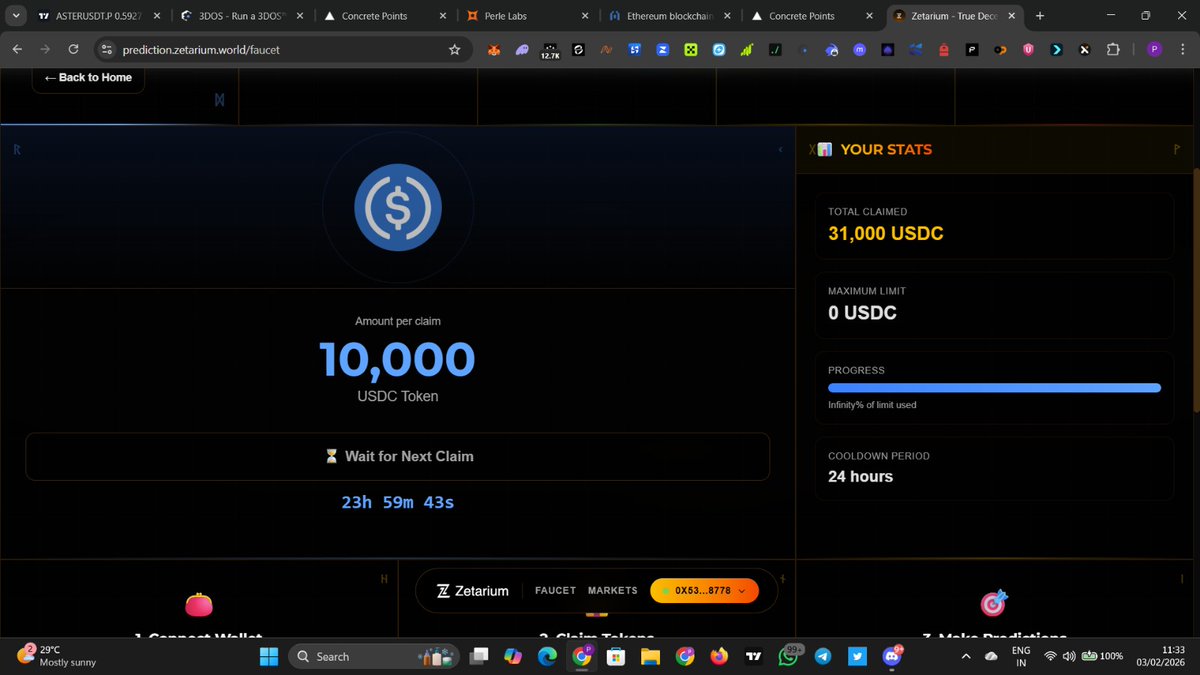Go back using Back to Home
The width and height of the screenshot is (1200, 675).
[88, 77]
